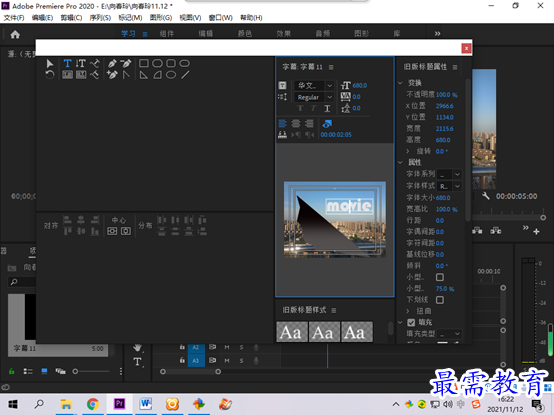
Task: Toggle Show Background Video eye icon
Action: pos(327,124)
